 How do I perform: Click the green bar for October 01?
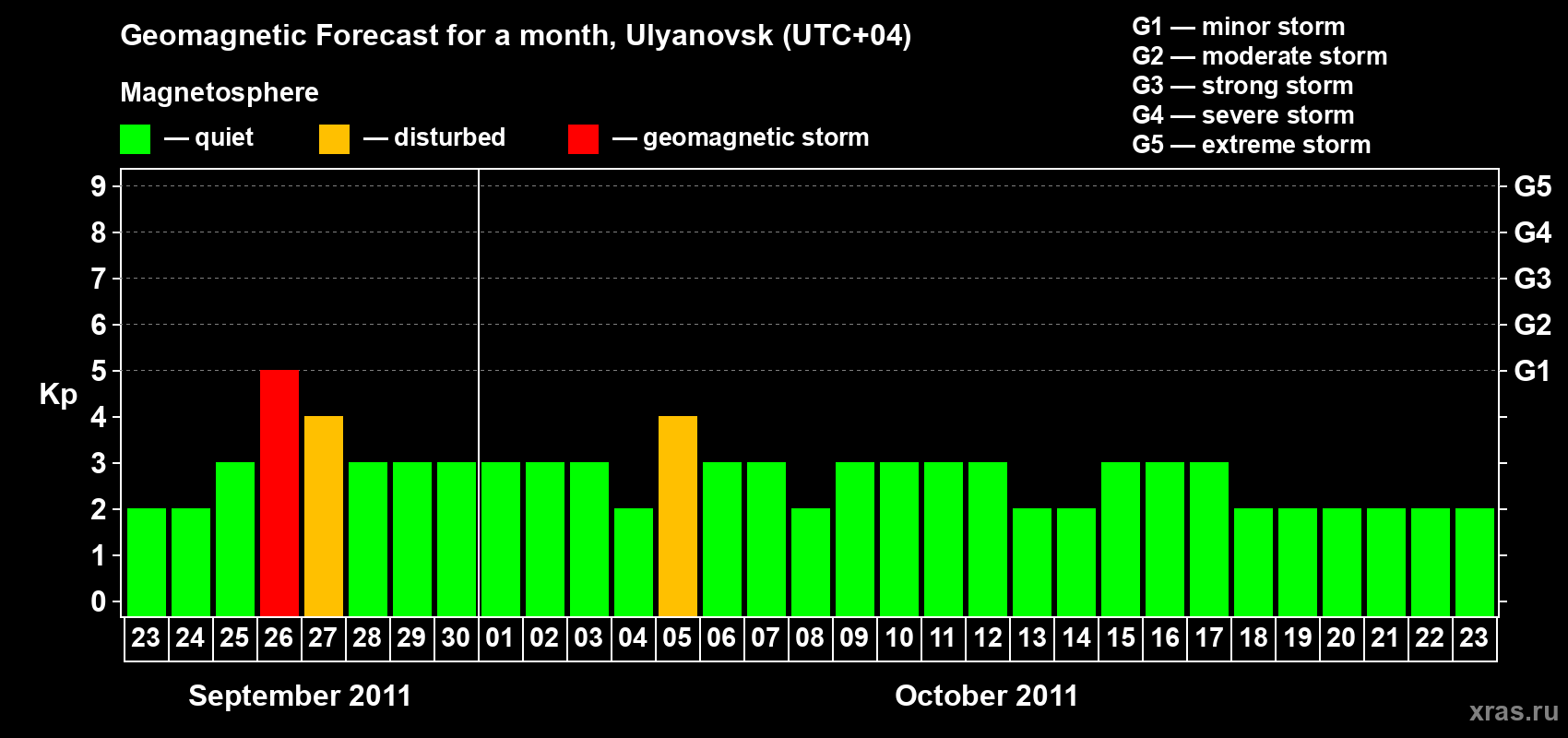point(501,539)
